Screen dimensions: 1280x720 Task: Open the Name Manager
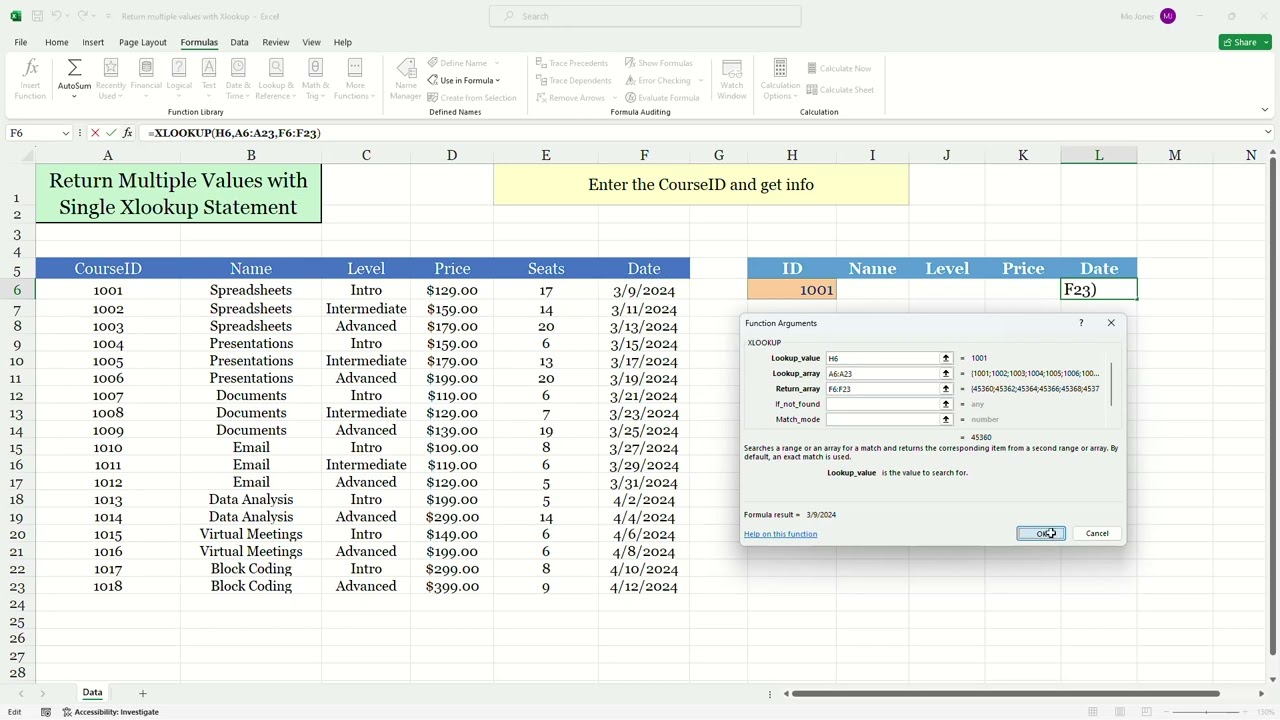coord(405,79)
